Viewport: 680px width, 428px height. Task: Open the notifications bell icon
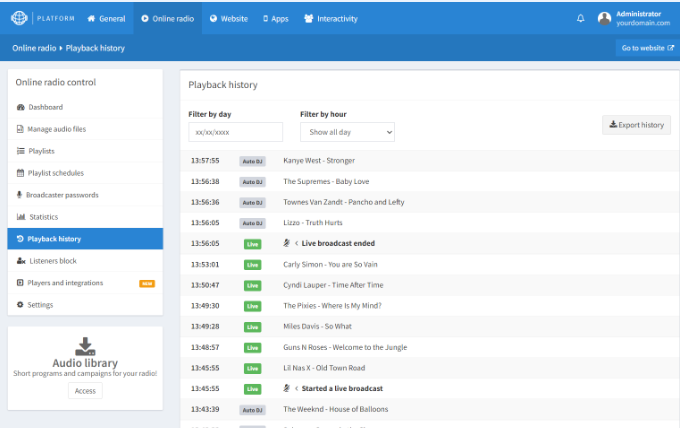[580, 18]
